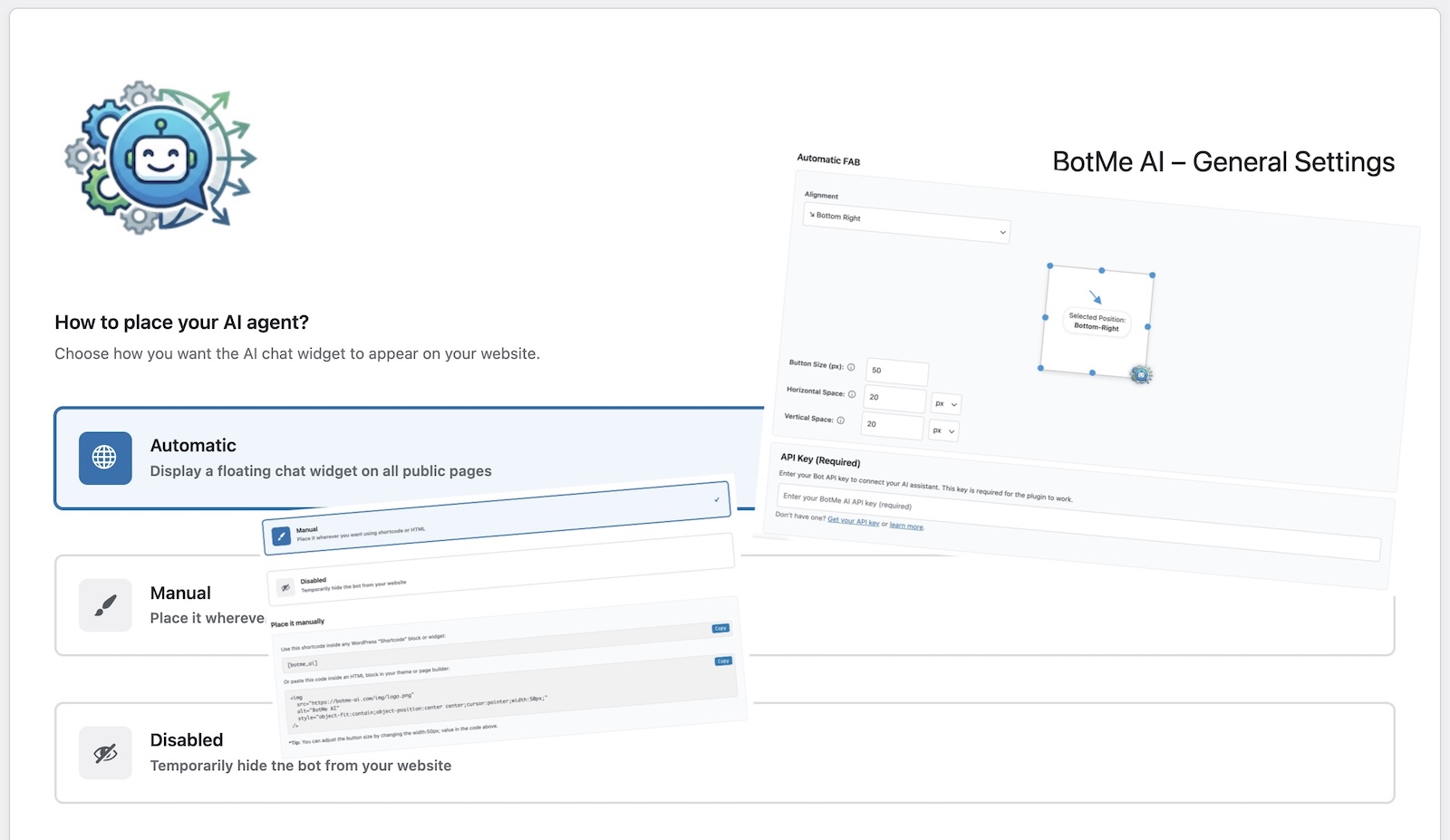Screen dimensions: 1450x840
Task: Click the small crossed-eye icon in the tilted Disabled option
Action: point(286,587)
